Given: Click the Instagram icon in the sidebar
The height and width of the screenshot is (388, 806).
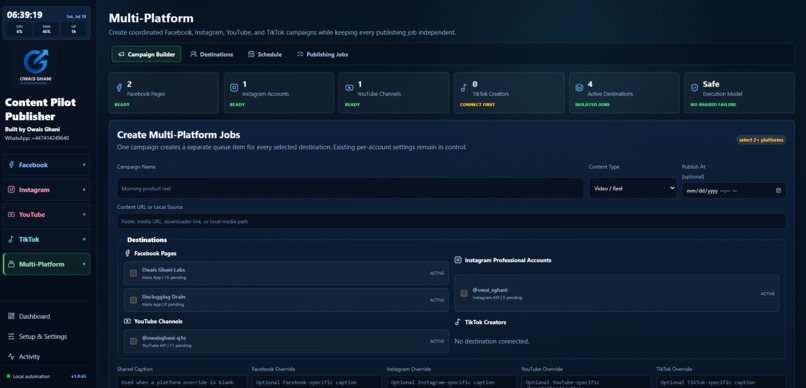Looking at the screenshot, I should click(11, 190).
